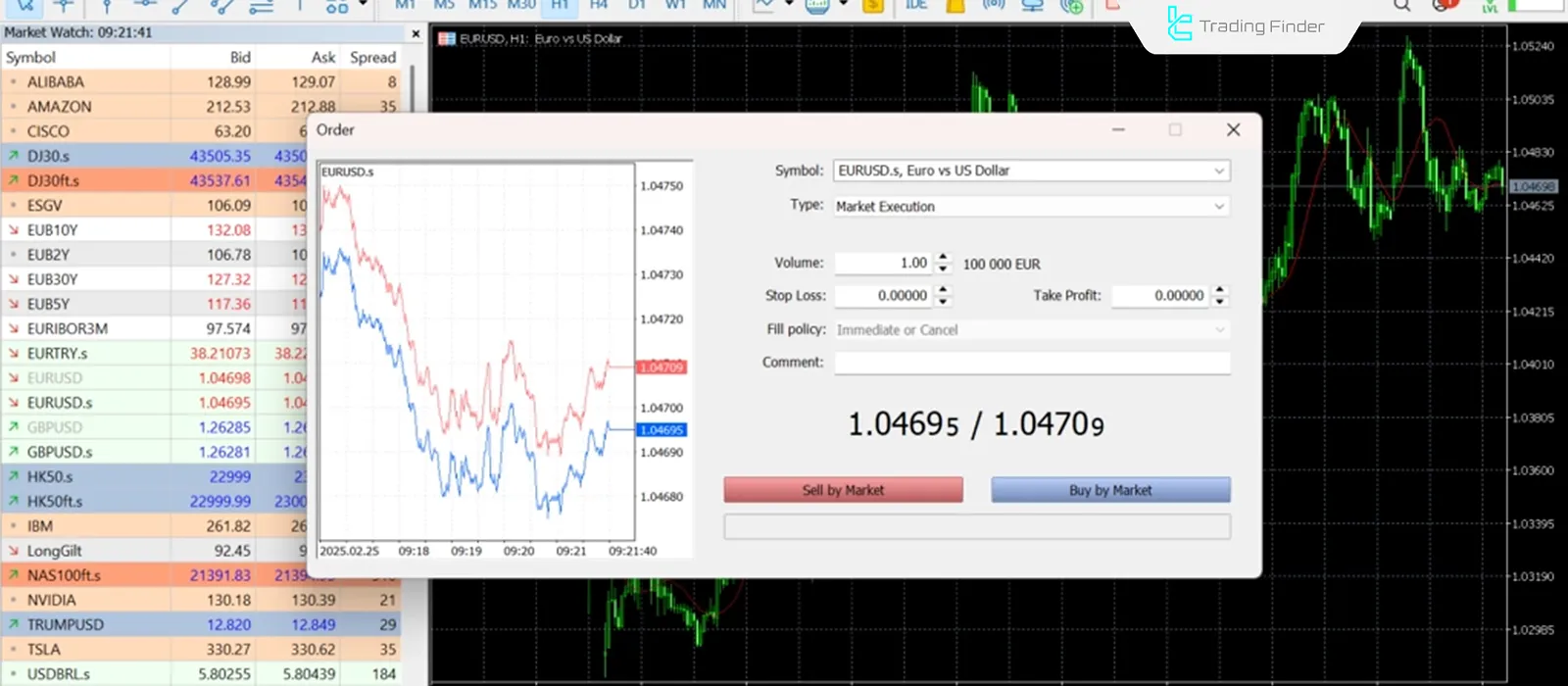The image size is (1568, 686).
Task: Switch chart to H4 timeframe
Action: [599, 6]
